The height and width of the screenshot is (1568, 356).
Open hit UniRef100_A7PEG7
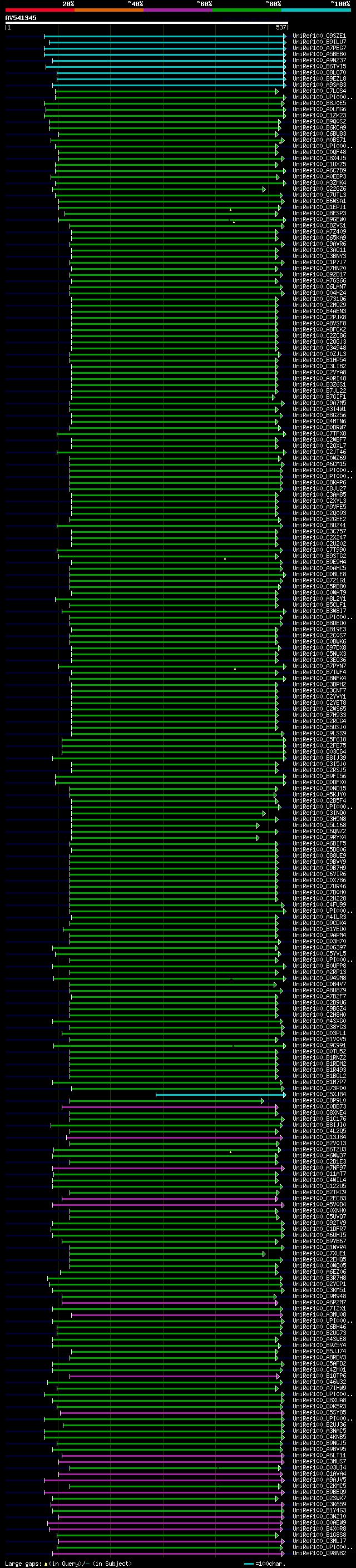[x=319, y=48]
